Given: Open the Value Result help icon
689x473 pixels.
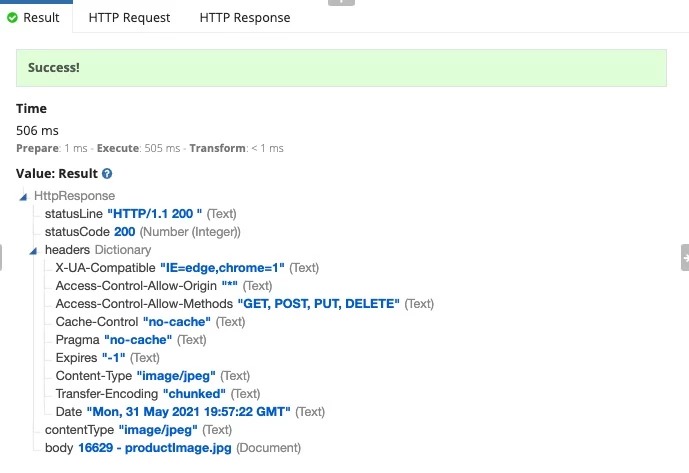Looking at the screenshot, I should point(107,174).
